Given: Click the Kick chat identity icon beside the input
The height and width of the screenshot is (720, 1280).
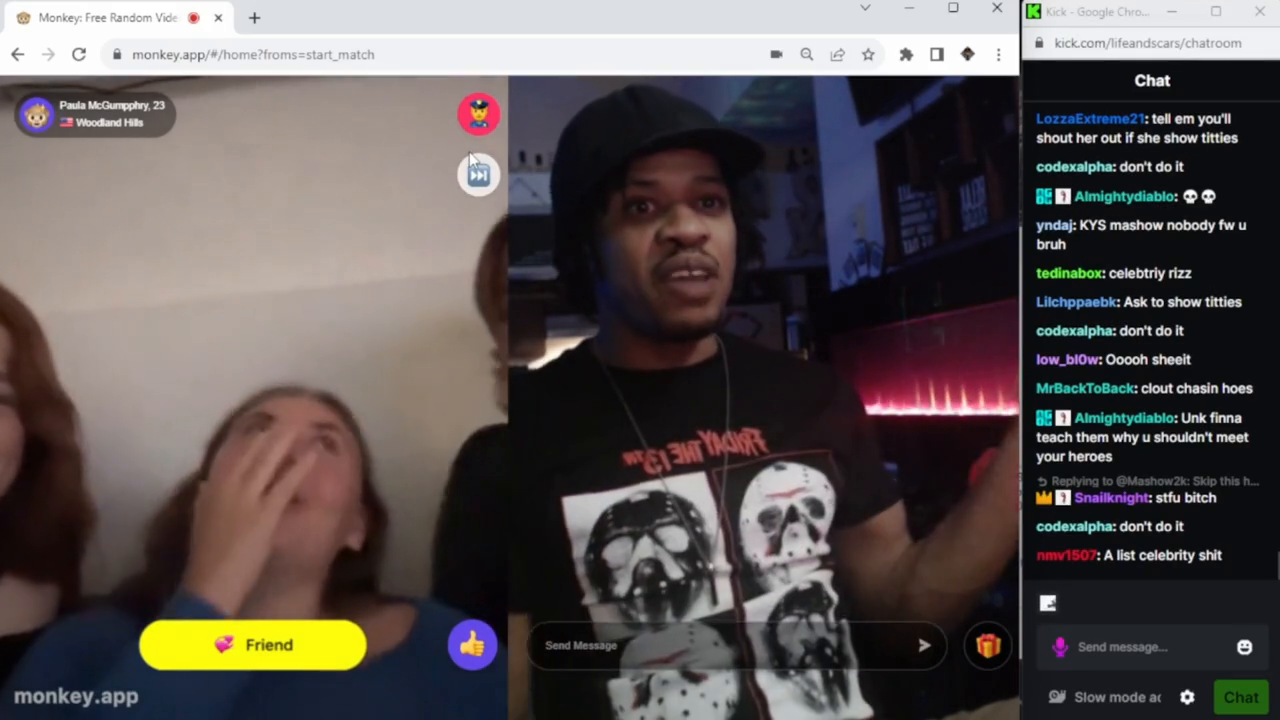Looking at the screenshot, I should pyautogui.click(x=1060, y=647).
